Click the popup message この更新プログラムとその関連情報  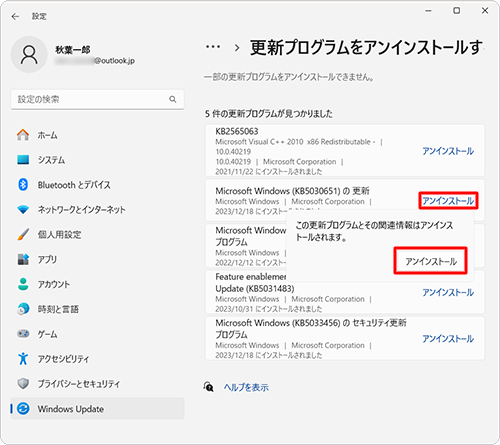coord(374,231)
